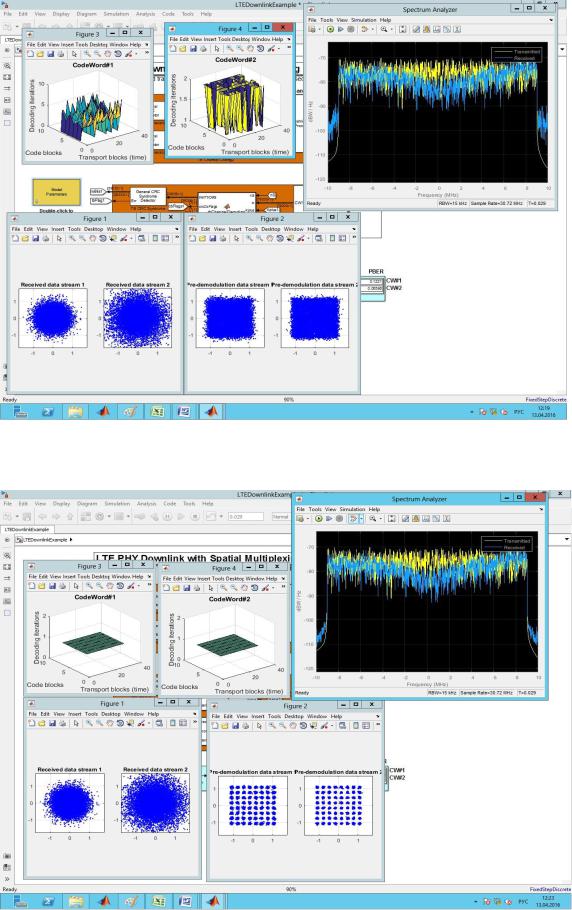Image resolution: width=572 pixels, height=910 pixels.
Task: Click FixedStepDiscrete solver link (12:23 screenshot)
Action: (x=550, y=889)
